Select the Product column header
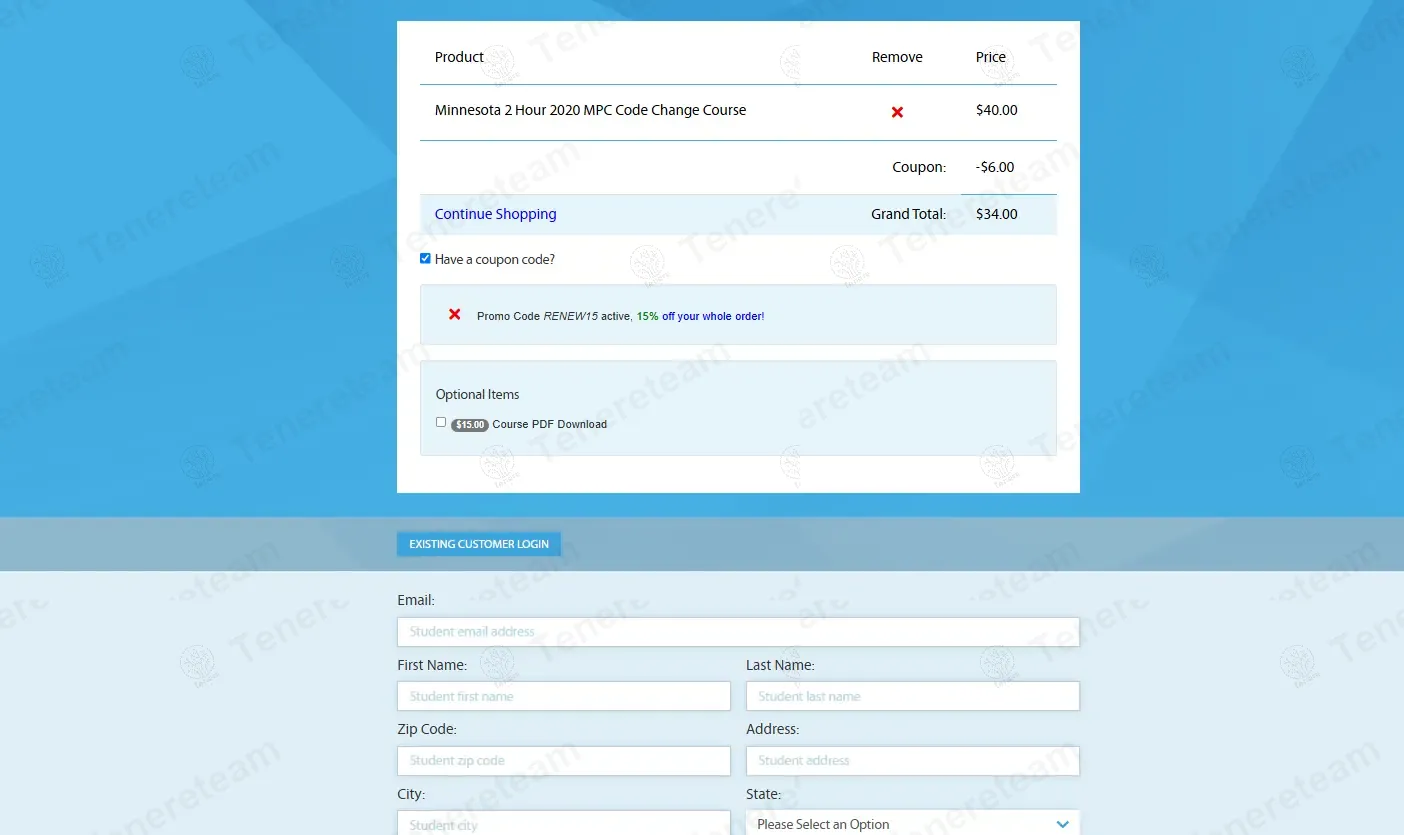The width and height of the screenshot is (1404, 835). click(459, 57)
